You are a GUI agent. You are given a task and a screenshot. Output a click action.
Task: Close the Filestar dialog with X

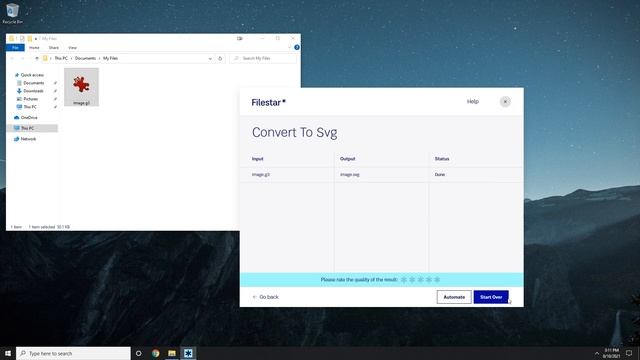[x=505, y=102]
